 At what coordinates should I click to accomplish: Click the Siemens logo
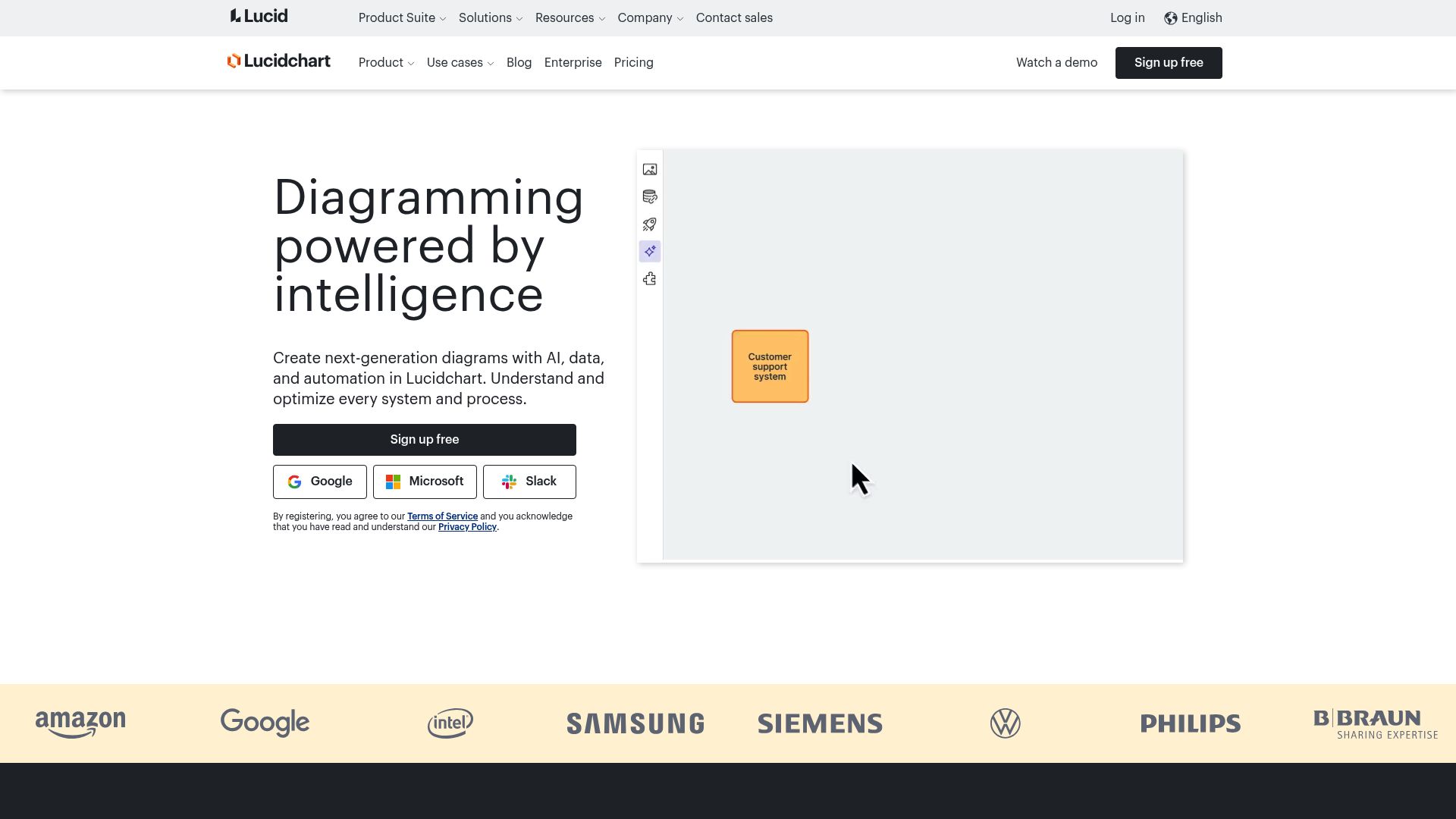(x=821, y=723)
